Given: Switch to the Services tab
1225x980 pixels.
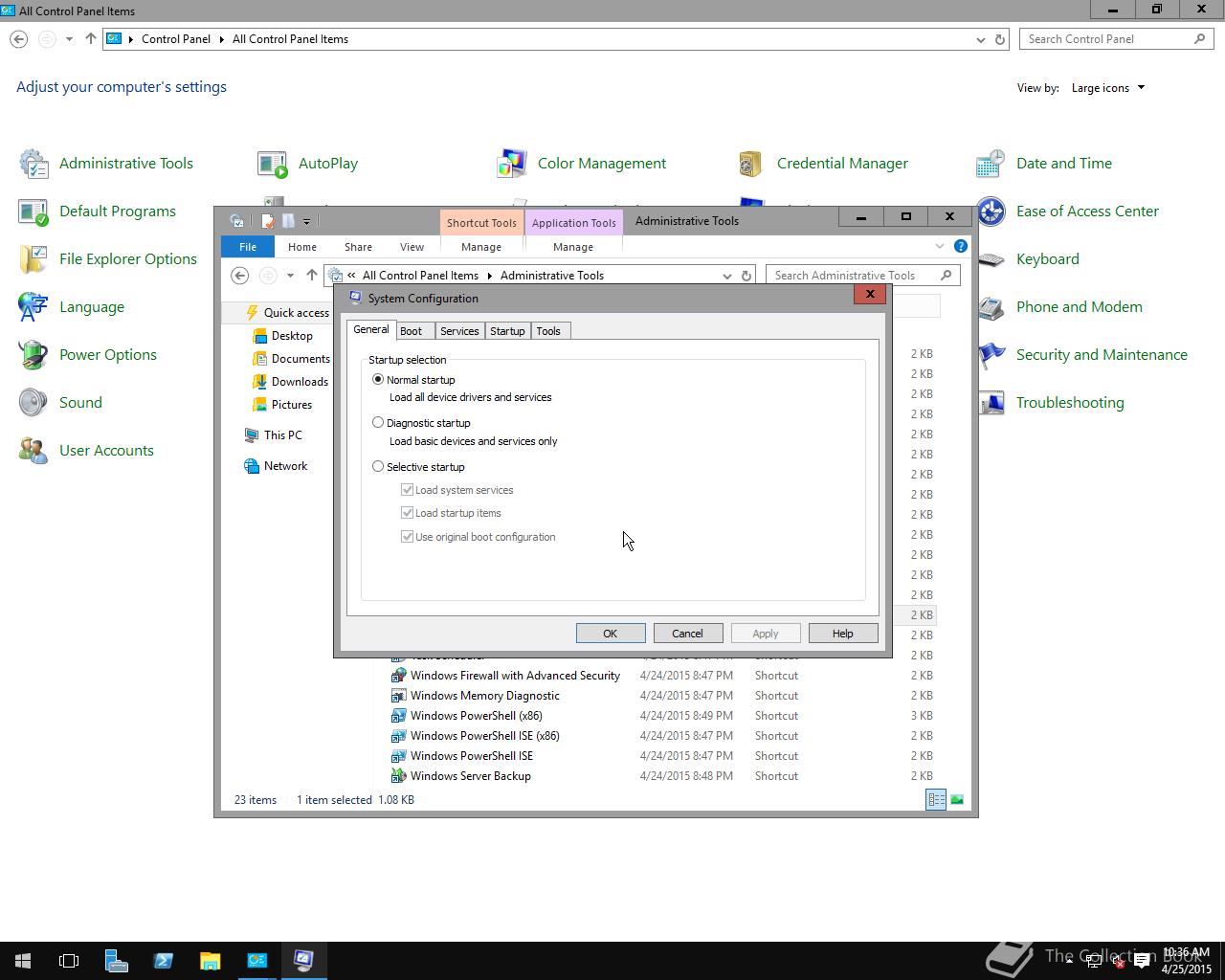Looking at the screenshot, I should point(459,331).
